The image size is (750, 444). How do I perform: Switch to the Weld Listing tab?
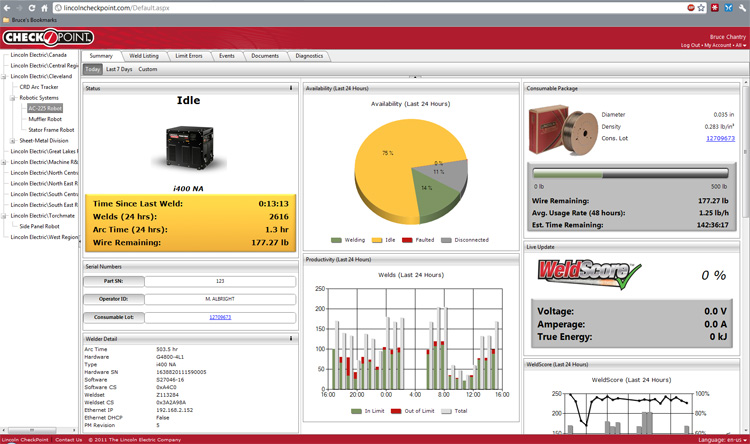click(x=144, y=56)
